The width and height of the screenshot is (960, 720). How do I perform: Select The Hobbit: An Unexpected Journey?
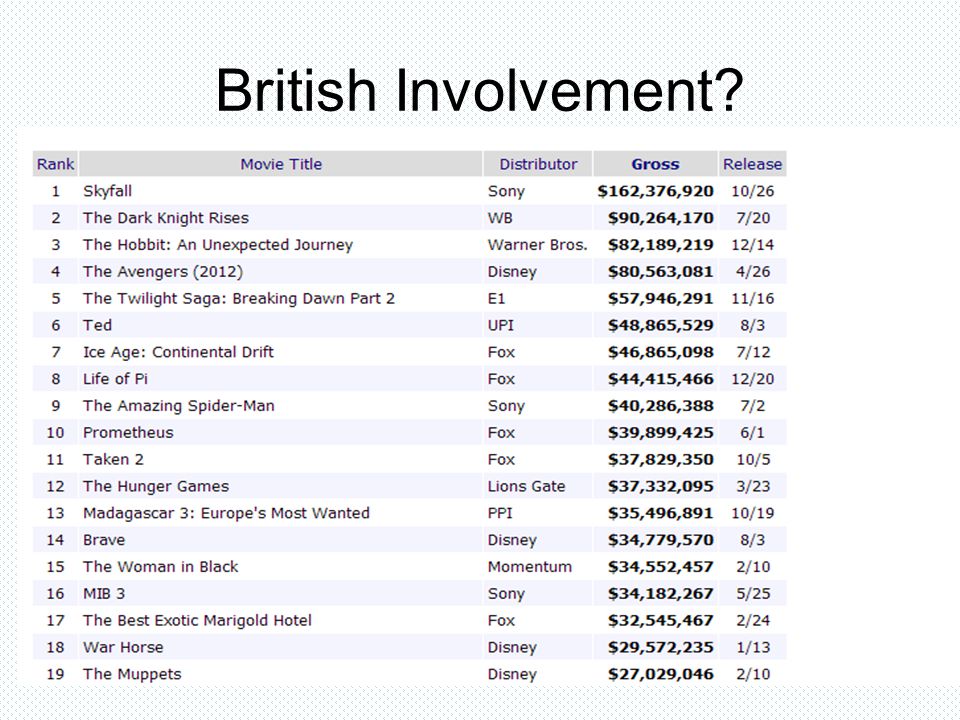[x=218, y=245]
